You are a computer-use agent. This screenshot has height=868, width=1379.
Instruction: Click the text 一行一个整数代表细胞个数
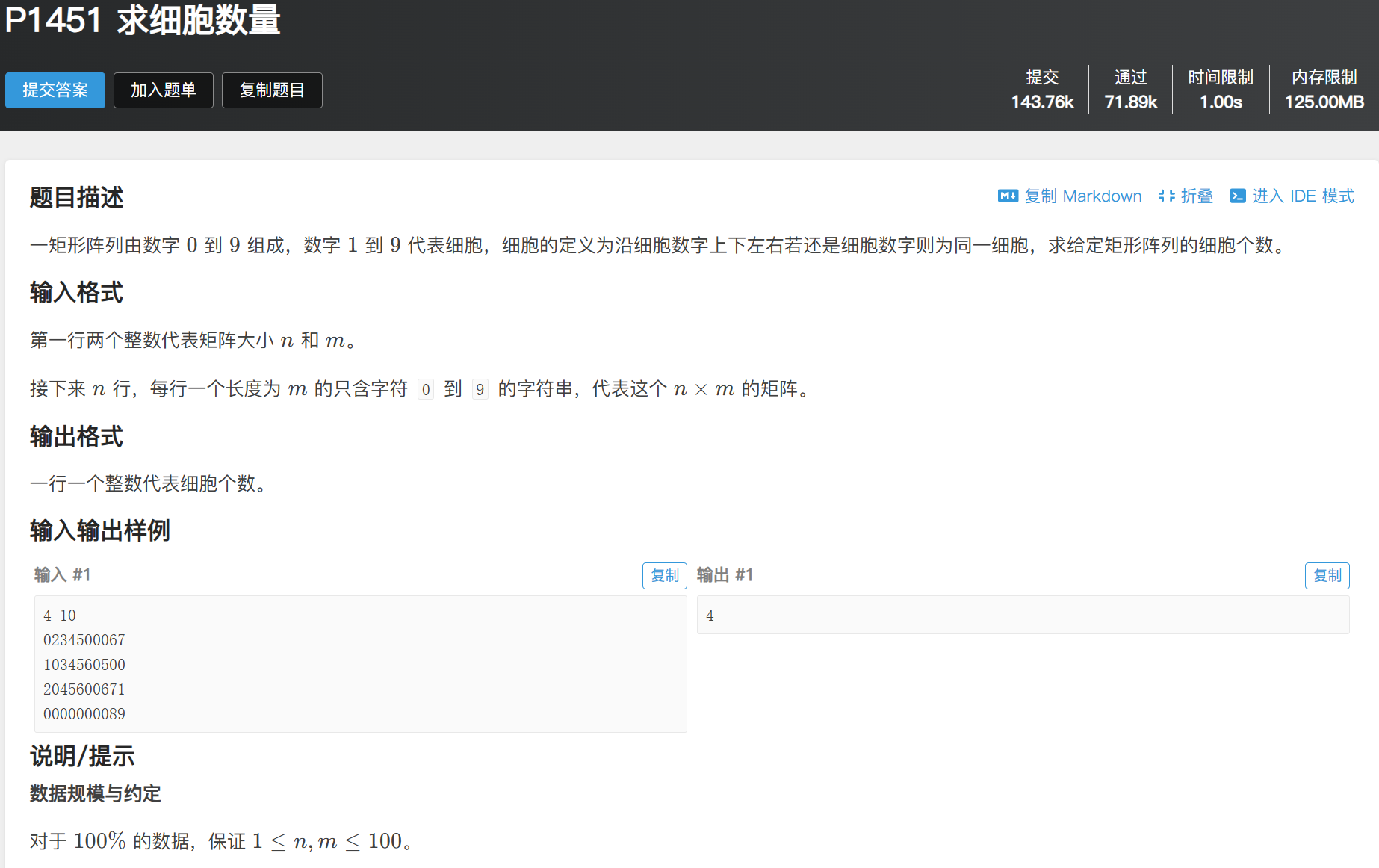click(x=148, y=483)
